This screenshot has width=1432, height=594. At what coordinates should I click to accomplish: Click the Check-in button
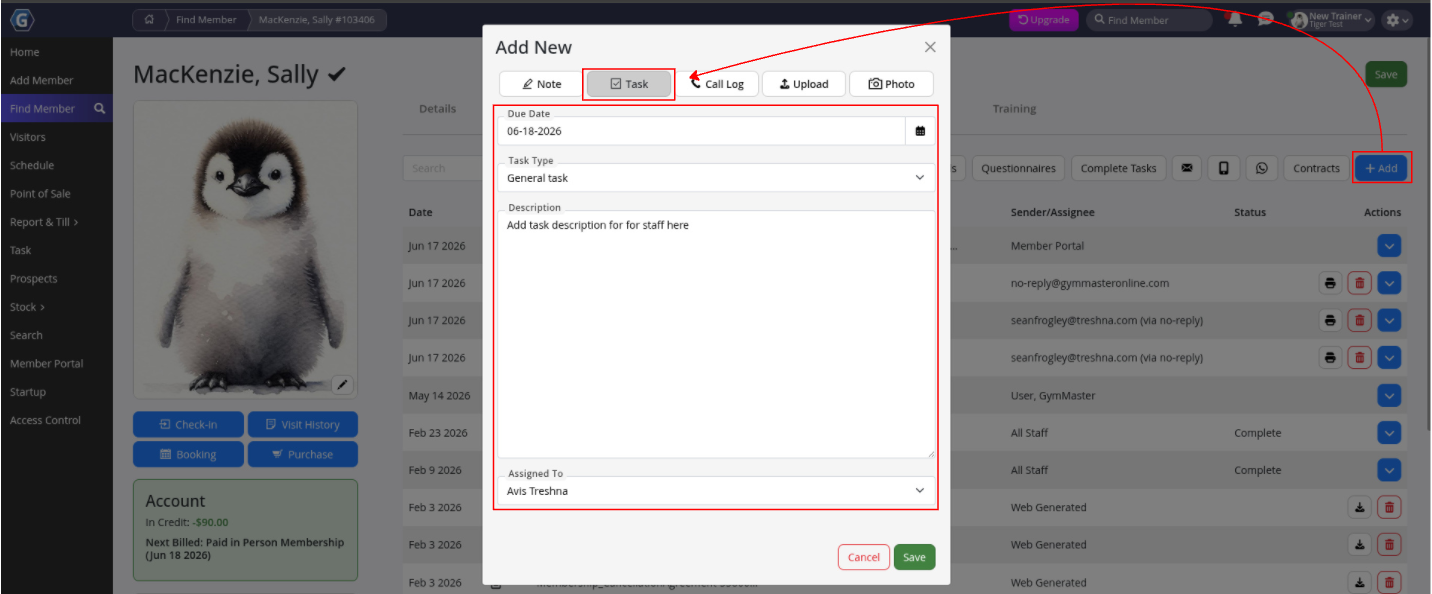(x=188, y=424)
